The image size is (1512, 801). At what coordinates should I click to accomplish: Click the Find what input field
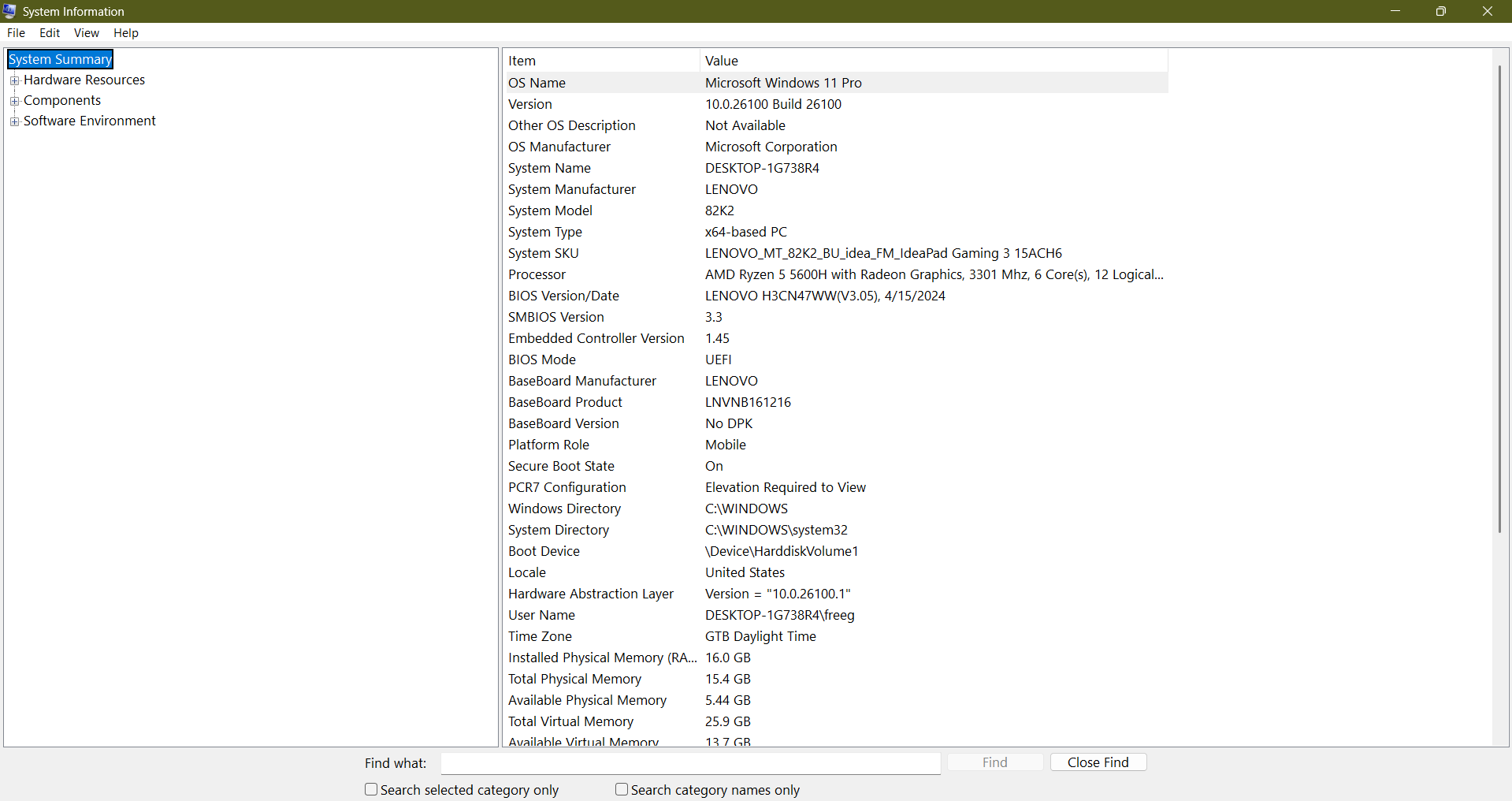690,762
